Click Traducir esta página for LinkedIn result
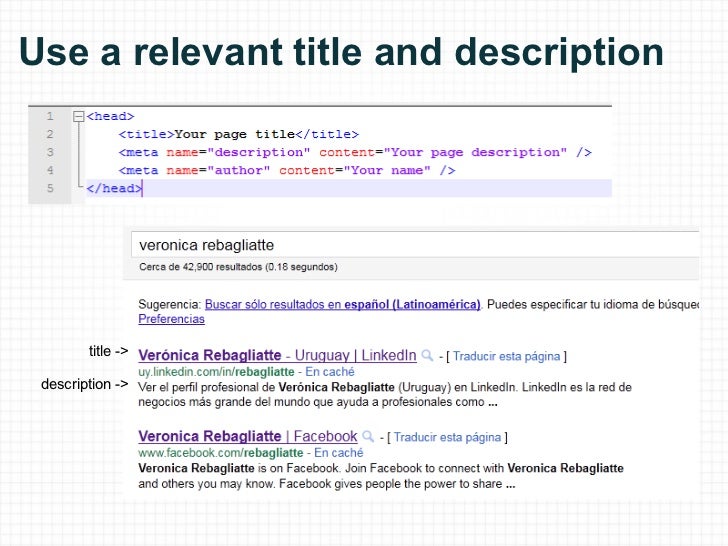 pyautogui.click(x=507, y=356)
